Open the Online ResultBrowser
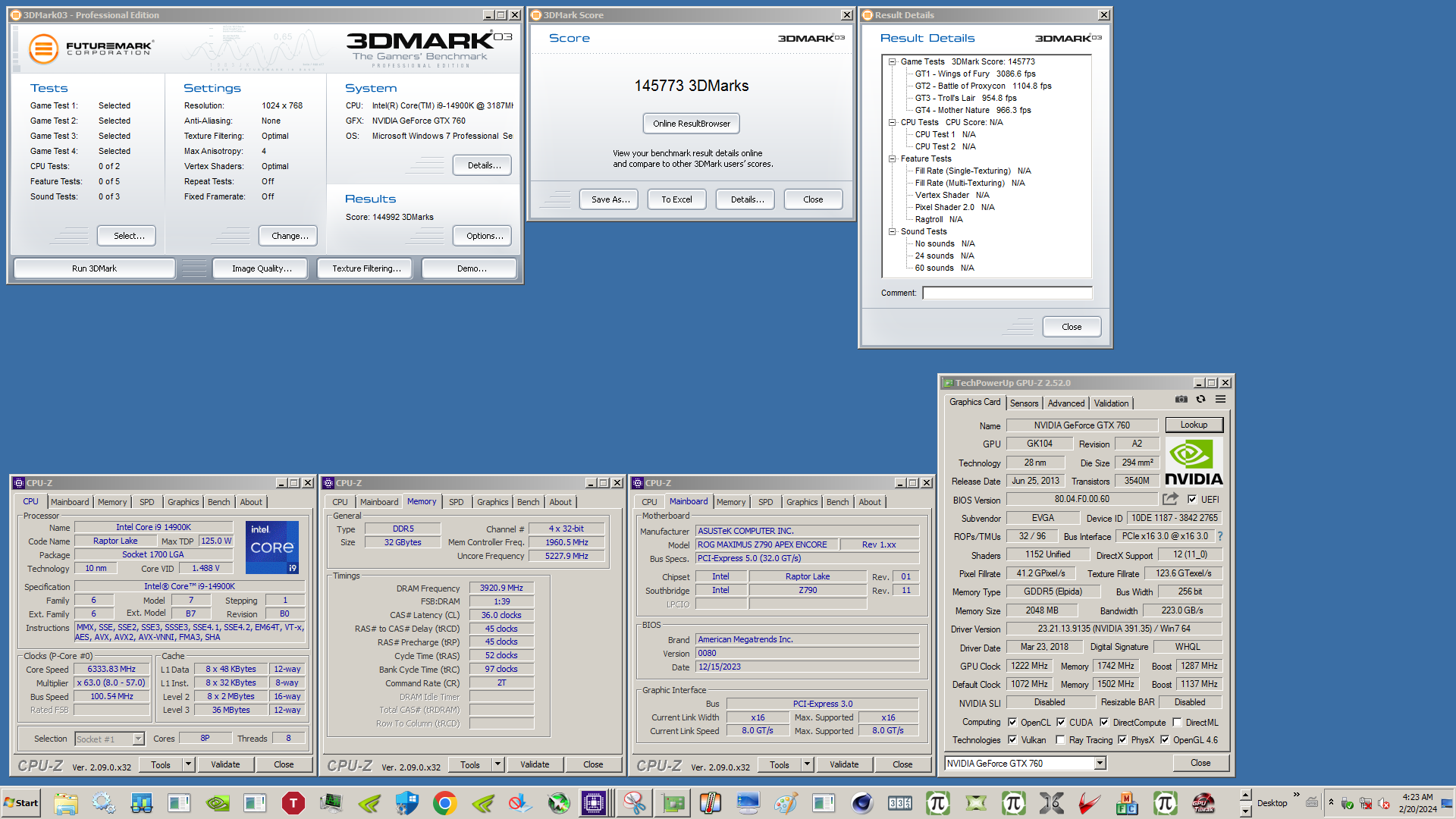 (692, 124)
